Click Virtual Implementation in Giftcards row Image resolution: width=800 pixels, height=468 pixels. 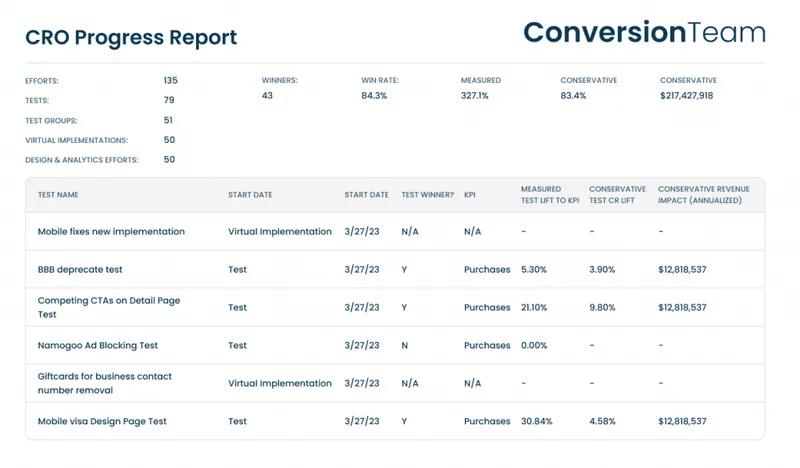pyautogui.click(x=280, y=383)
